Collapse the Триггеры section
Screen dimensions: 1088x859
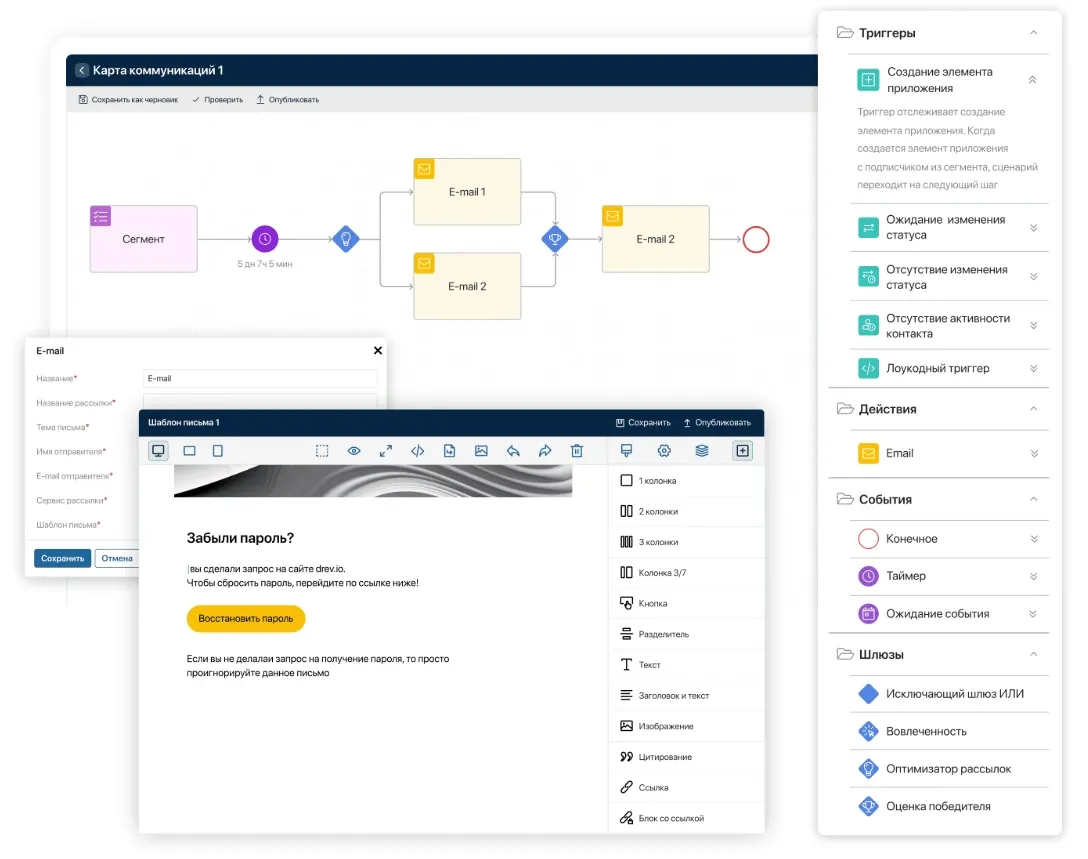pyautogui.click(x=1033, y=33)
